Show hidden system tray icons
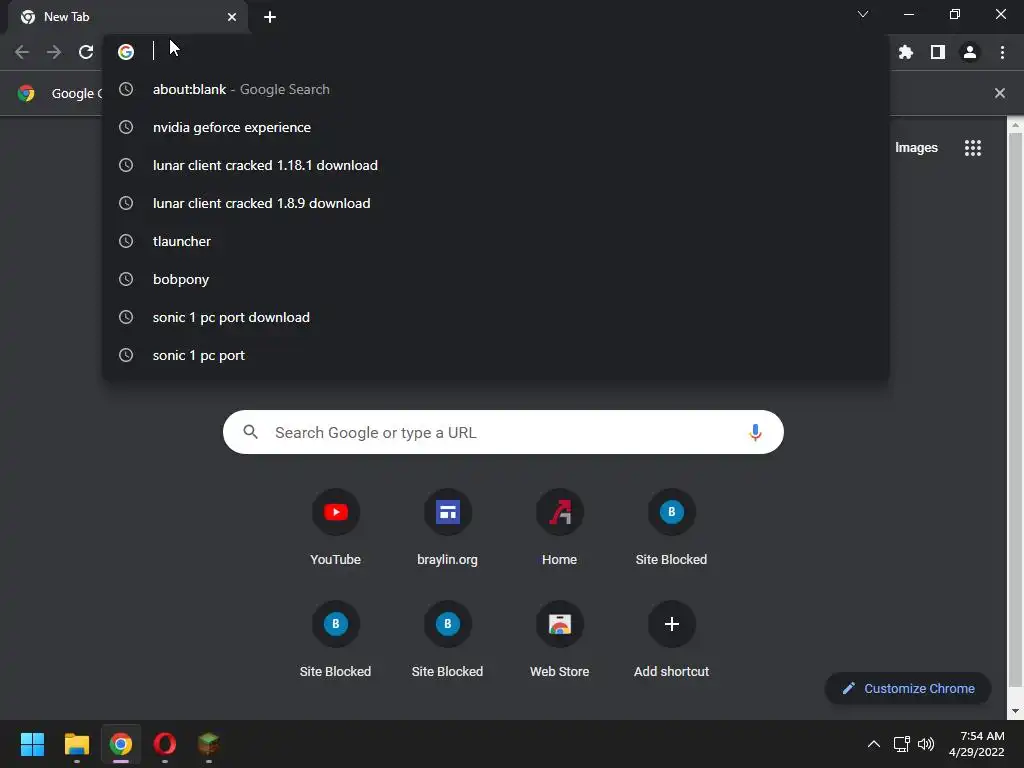Screen dimensions: 1024x768 pyautogui.click(x=873, y=744)
